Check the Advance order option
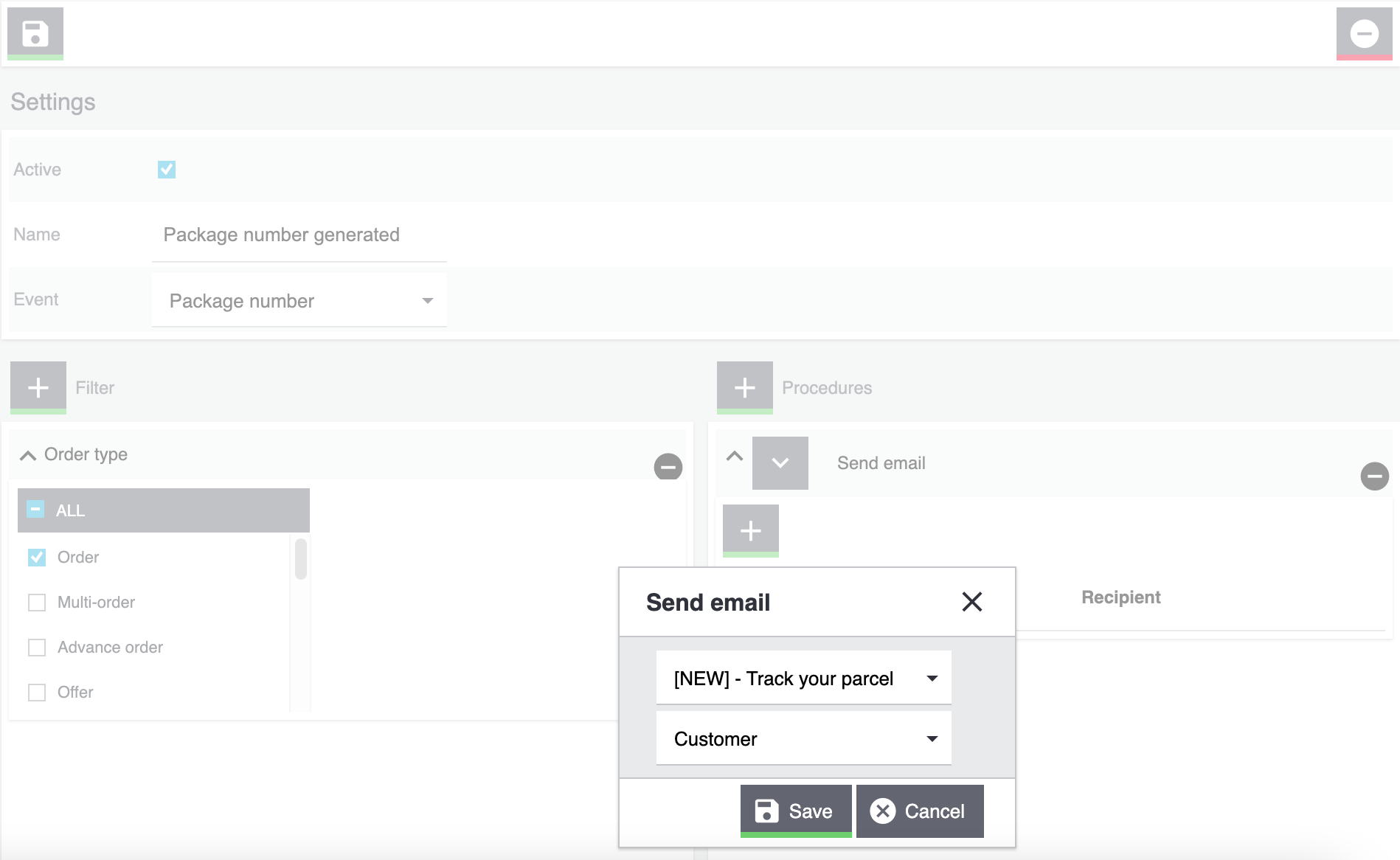 coord(37,648)
